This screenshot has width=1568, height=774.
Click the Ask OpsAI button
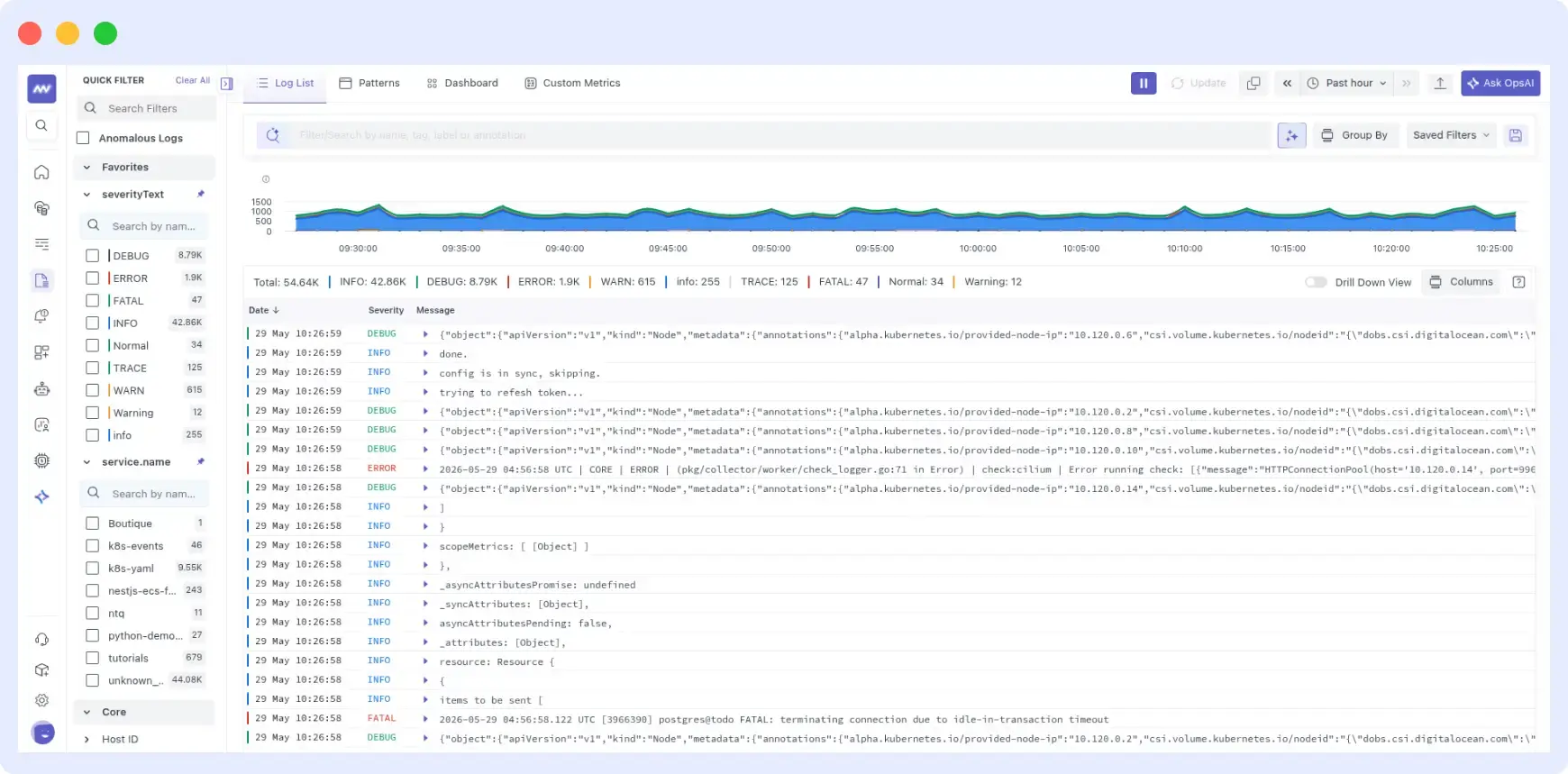(1500, 83)
